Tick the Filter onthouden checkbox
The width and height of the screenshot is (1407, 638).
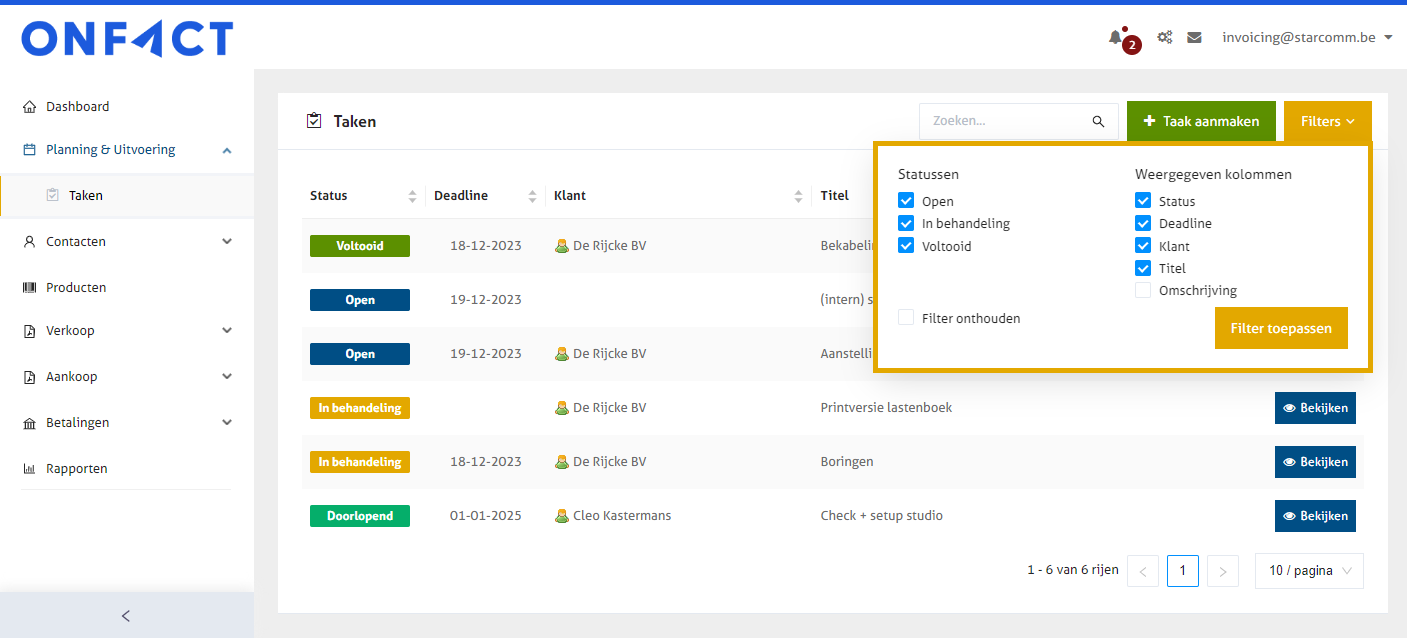(x=906, y=318)
